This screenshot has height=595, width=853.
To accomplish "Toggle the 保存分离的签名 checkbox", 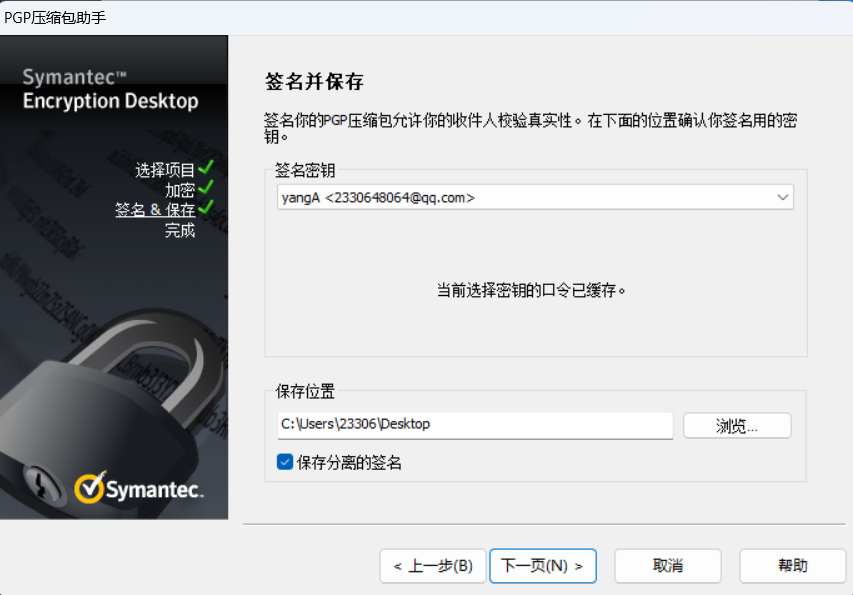I will coord(285,462).
